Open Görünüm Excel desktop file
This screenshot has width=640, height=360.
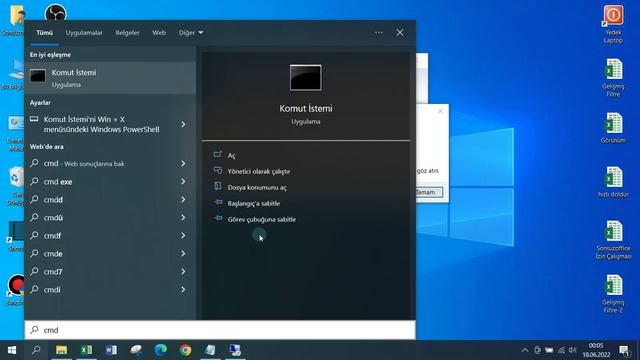613,128
